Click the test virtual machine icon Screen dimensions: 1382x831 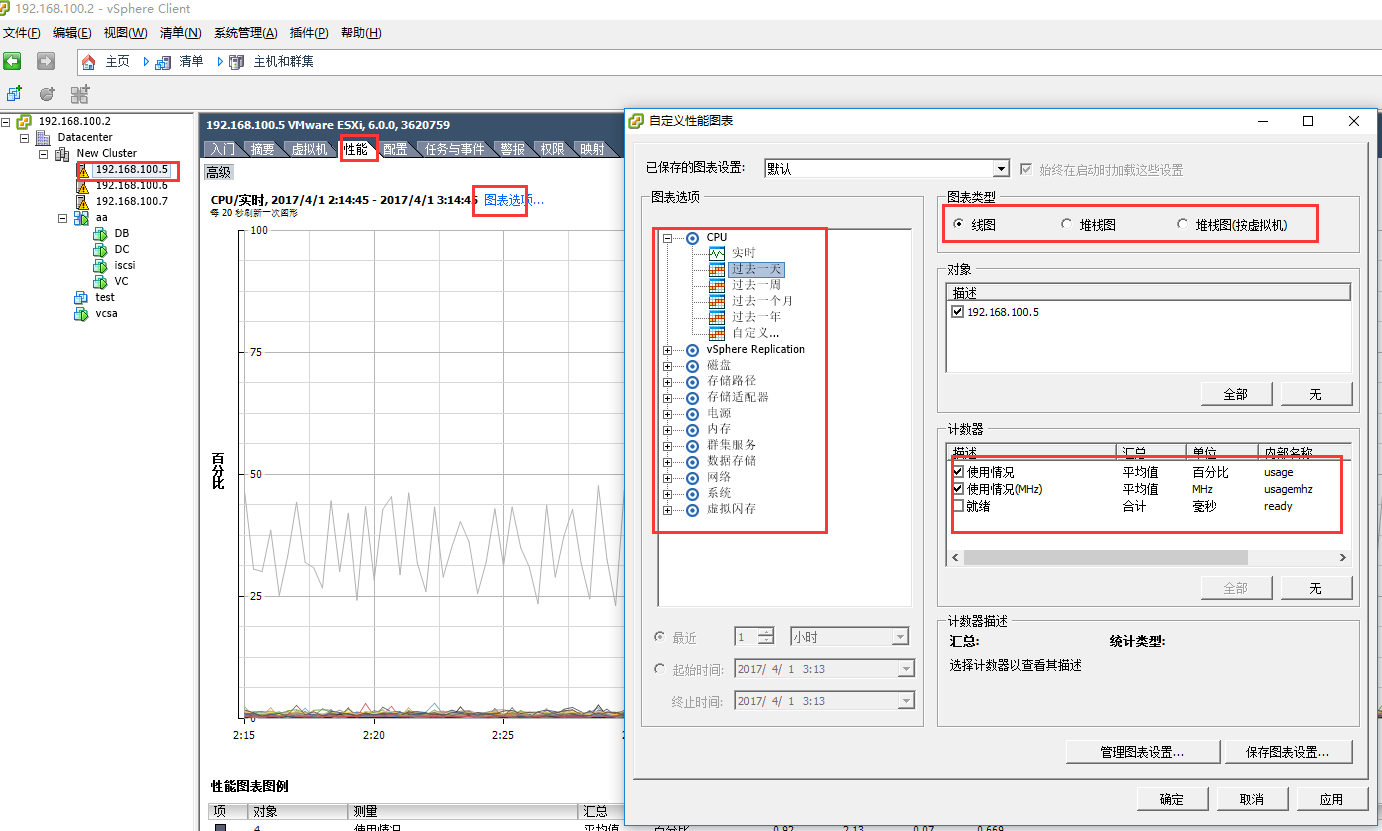(81, 298)
